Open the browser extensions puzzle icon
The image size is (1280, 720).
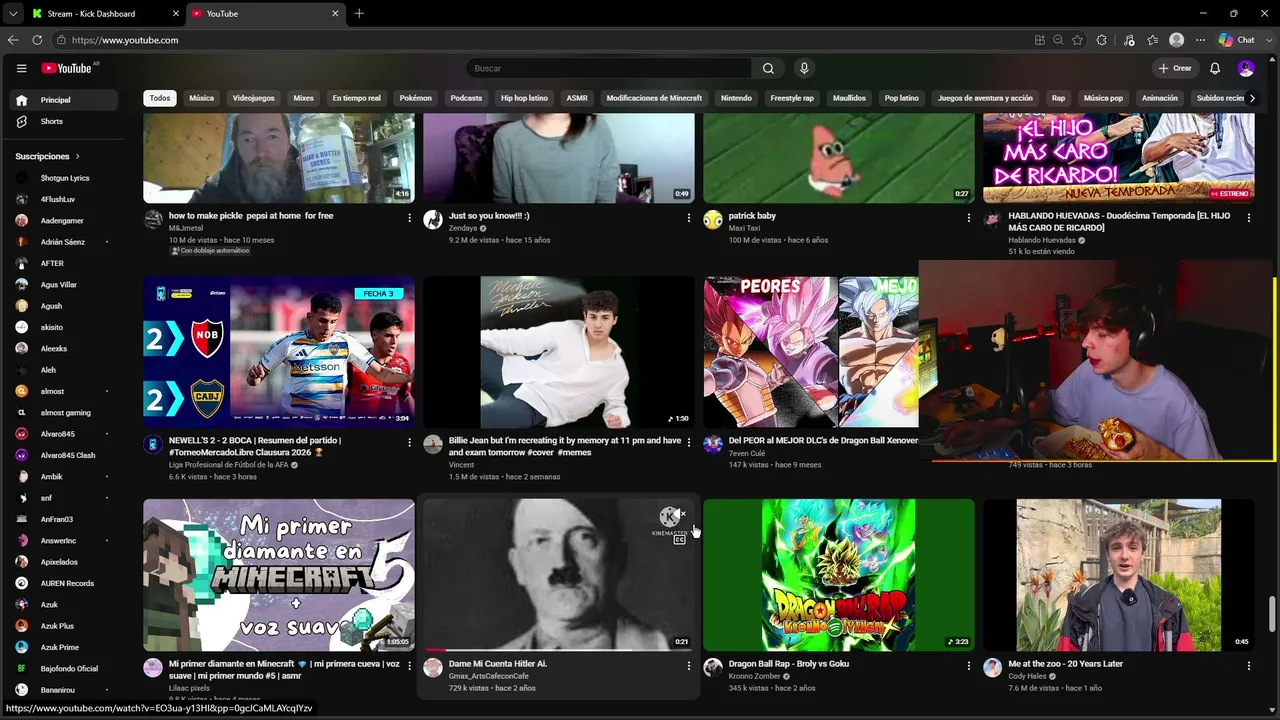click(x=1102, y=40)
